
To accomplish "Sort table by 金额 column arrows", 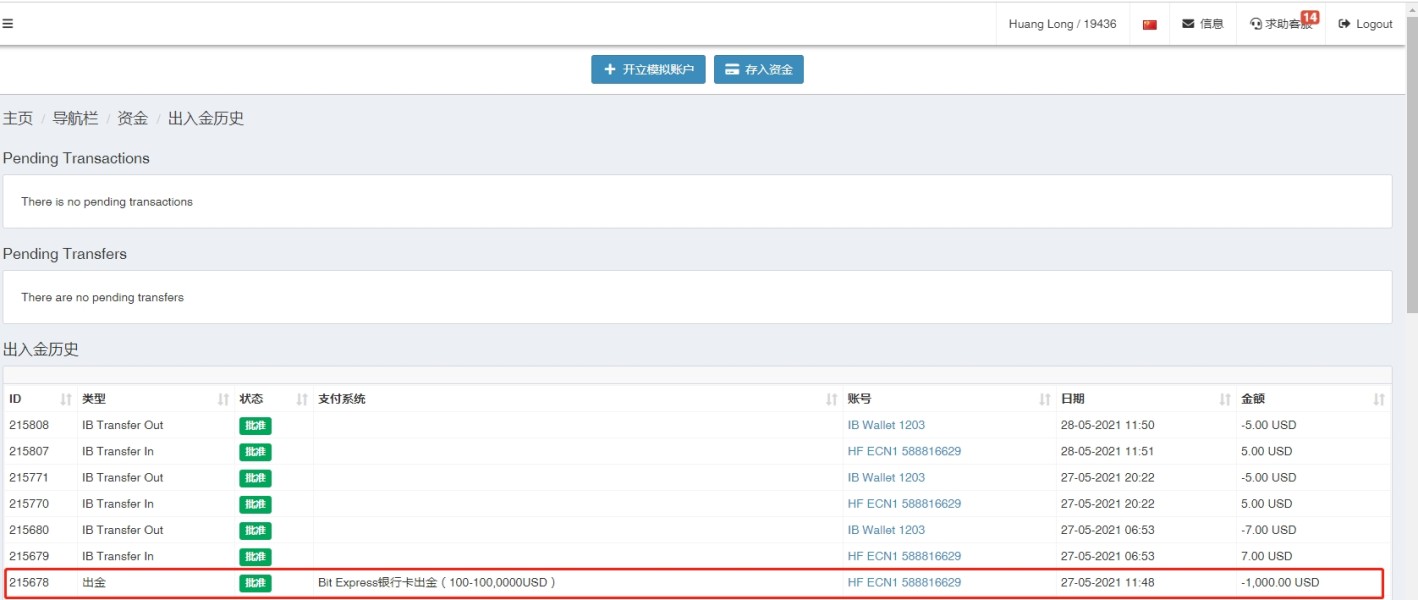I will click(1379, 399).
